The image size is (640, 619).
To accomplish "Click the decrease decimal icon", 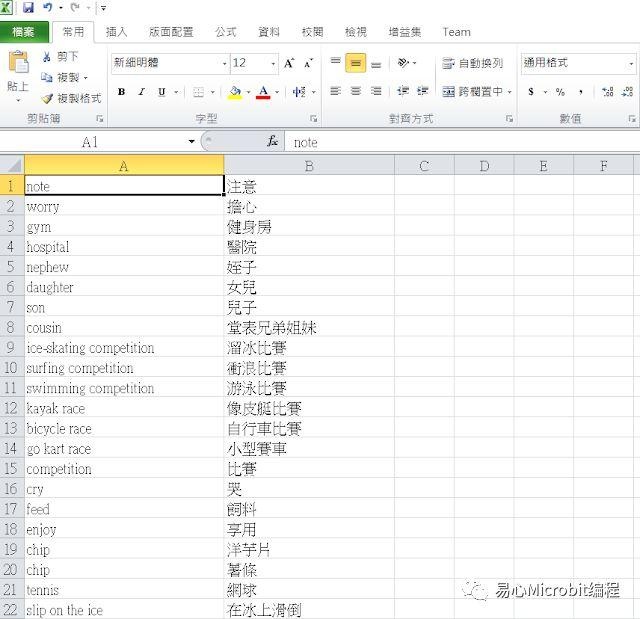I will click(x=627, y=92).
